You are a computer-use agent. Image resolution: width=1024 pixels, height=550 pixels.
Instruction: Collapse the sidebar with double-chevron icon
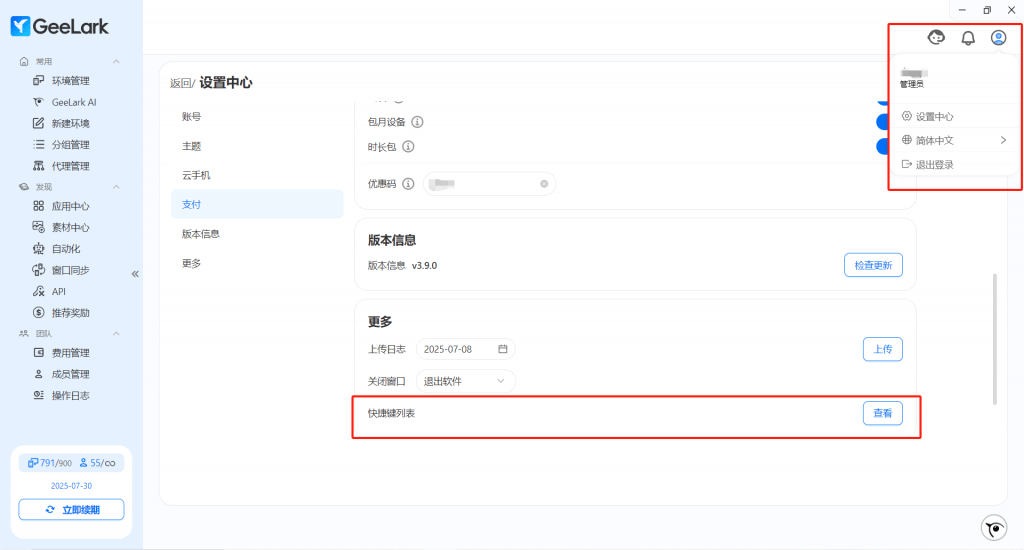pyautogui.click(x=135, y=274)
